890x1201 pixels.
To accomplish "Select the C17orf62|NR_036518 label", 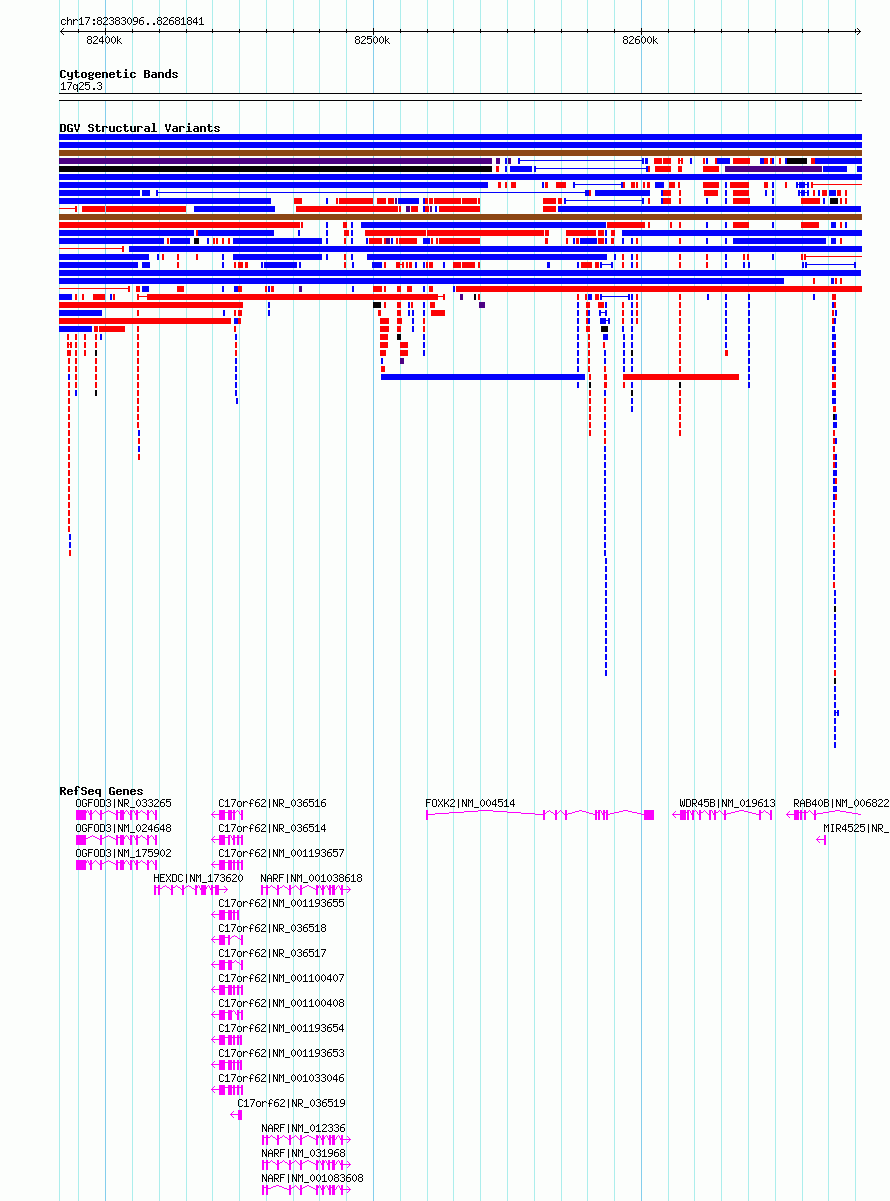I will 272,928.
